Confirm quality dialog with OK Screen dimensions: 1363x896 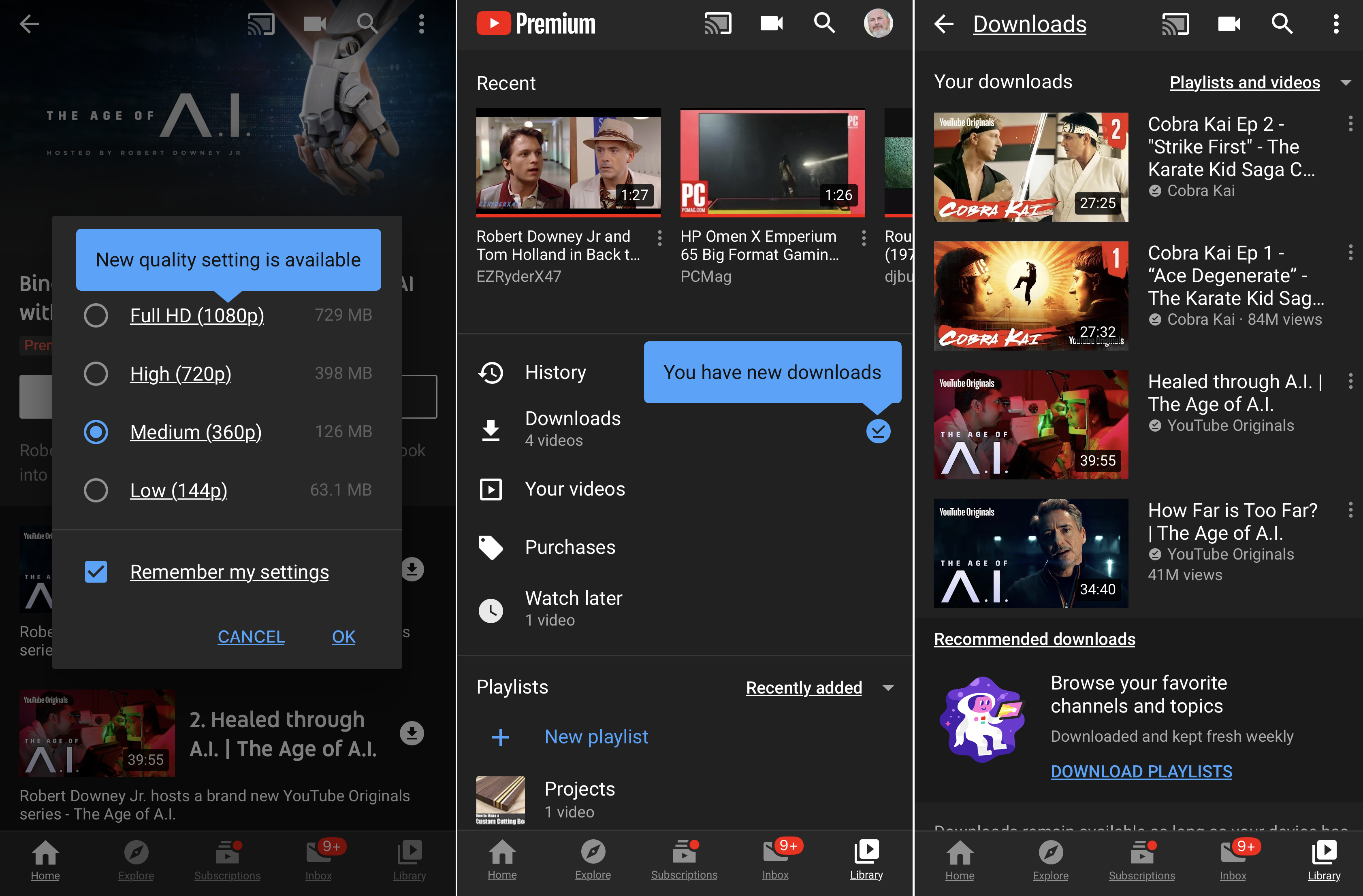343,636
